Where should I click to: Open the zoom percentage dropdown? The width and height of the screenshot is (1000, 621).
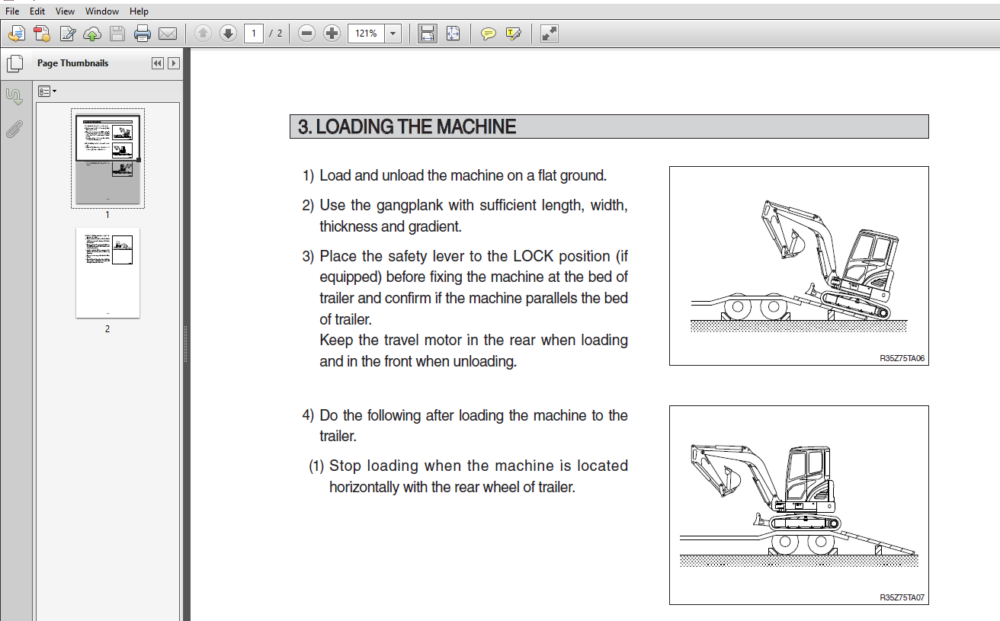tap(393, 33)
